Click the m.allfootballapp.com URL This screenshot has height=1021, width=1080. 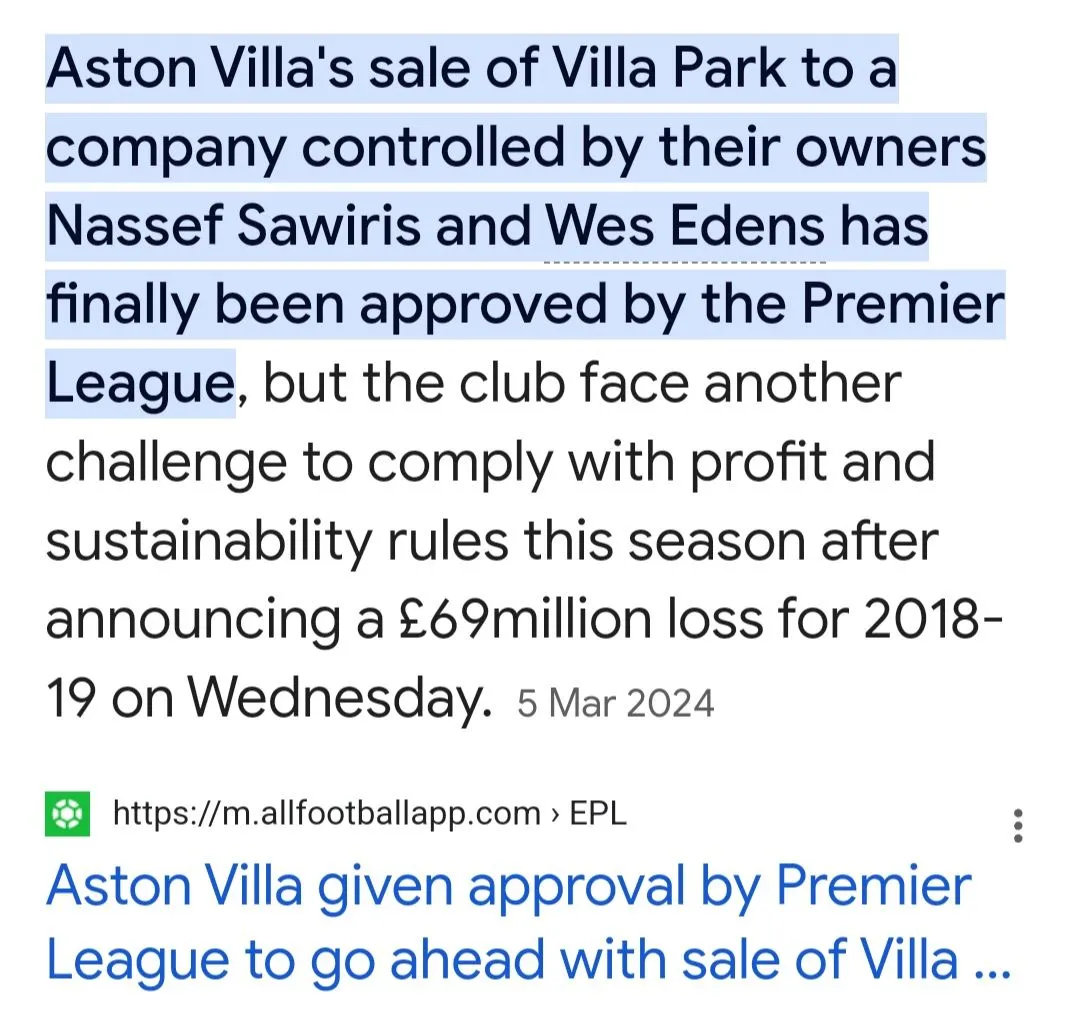327,814
